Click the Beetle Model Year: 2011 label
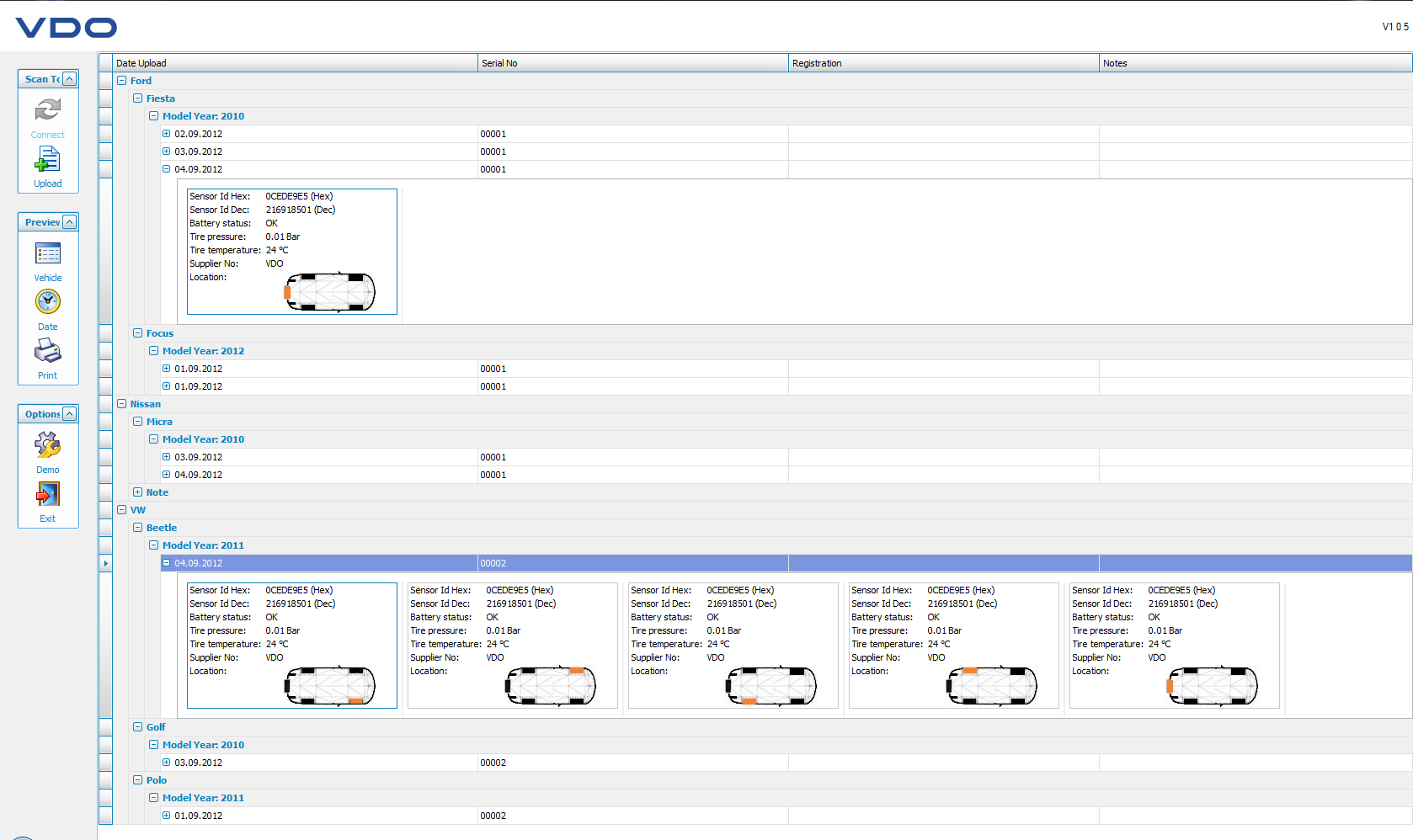The width and height of the screenshot is (1413, 840). [203, 545]
